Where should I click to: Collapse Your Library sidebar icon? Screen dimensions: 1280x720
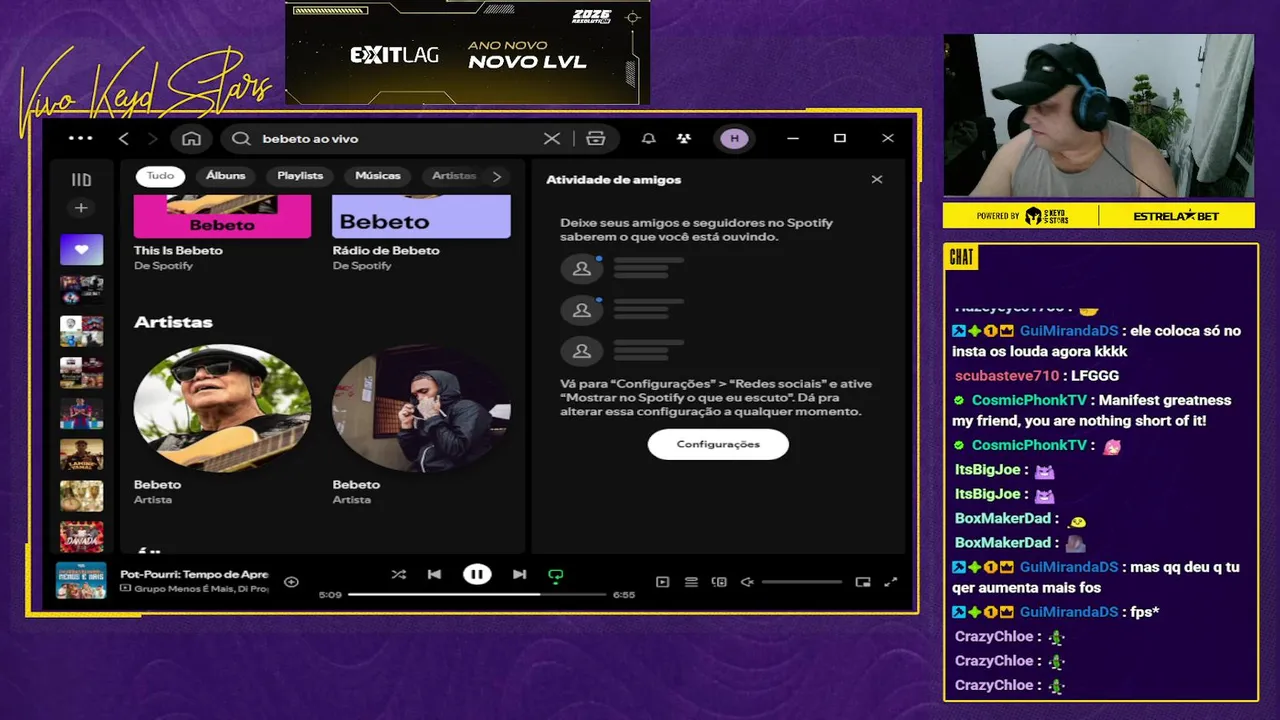(81, 180)
